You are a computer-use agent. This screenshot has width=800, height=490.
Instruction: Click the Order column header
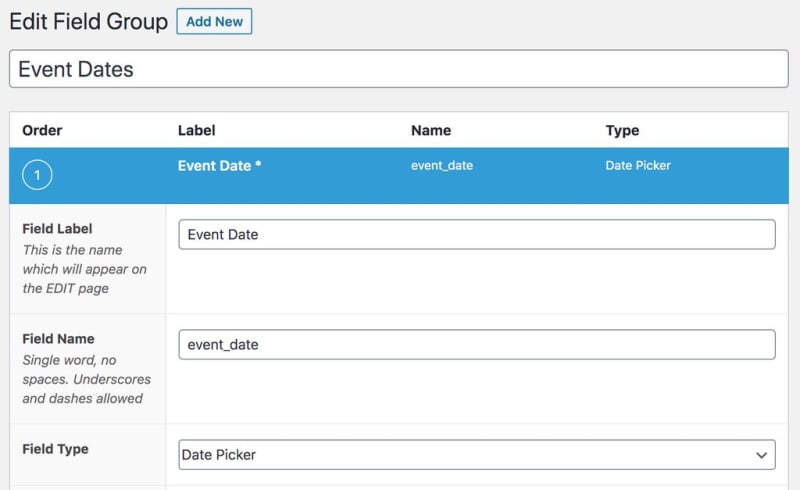[42, 131]
